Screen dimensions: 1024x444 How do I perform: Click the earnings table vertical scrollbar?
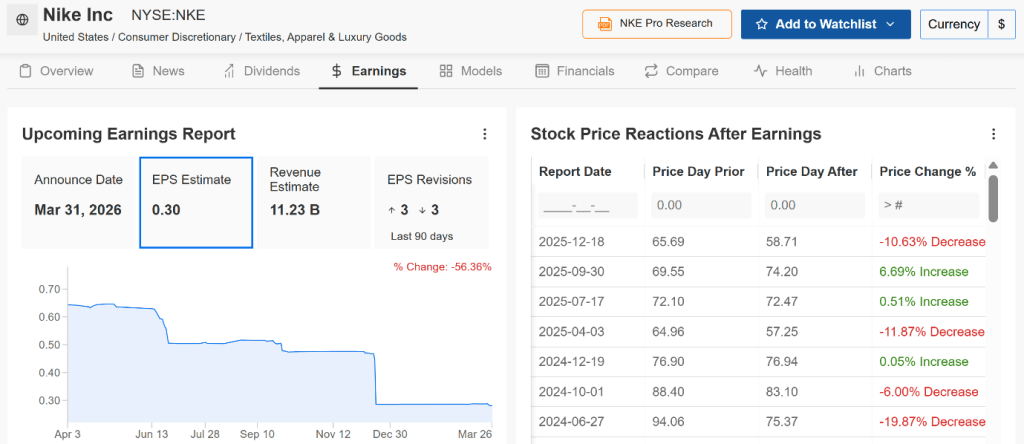993,197
